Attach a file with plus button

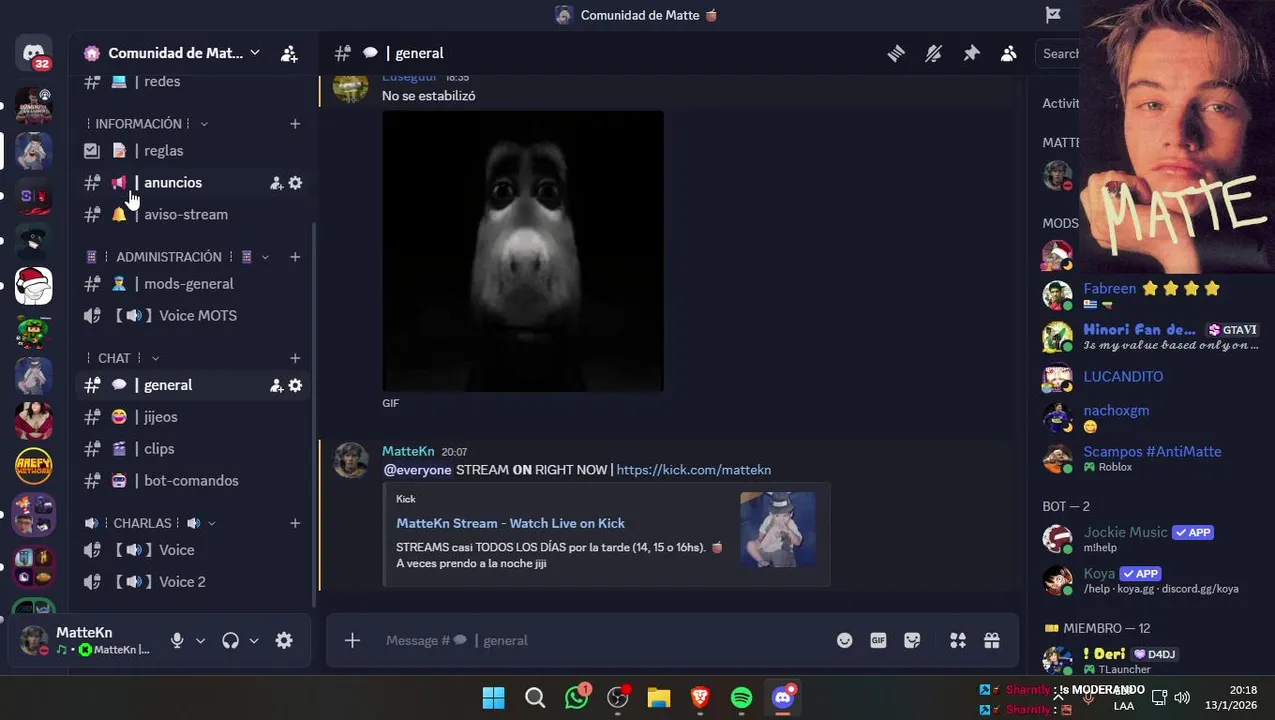pos(352,641)
